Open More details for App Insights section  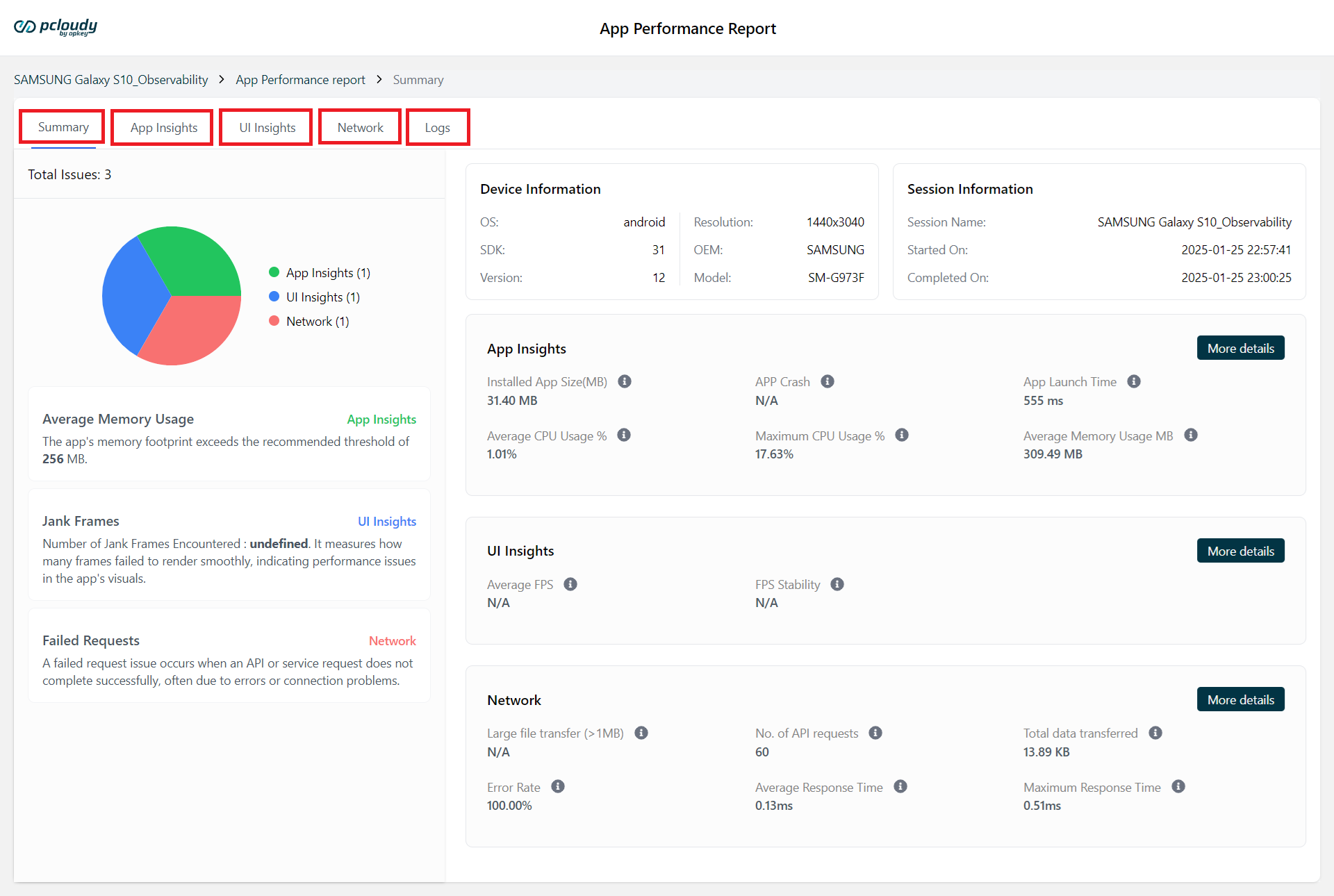[x=1240, y=348]
